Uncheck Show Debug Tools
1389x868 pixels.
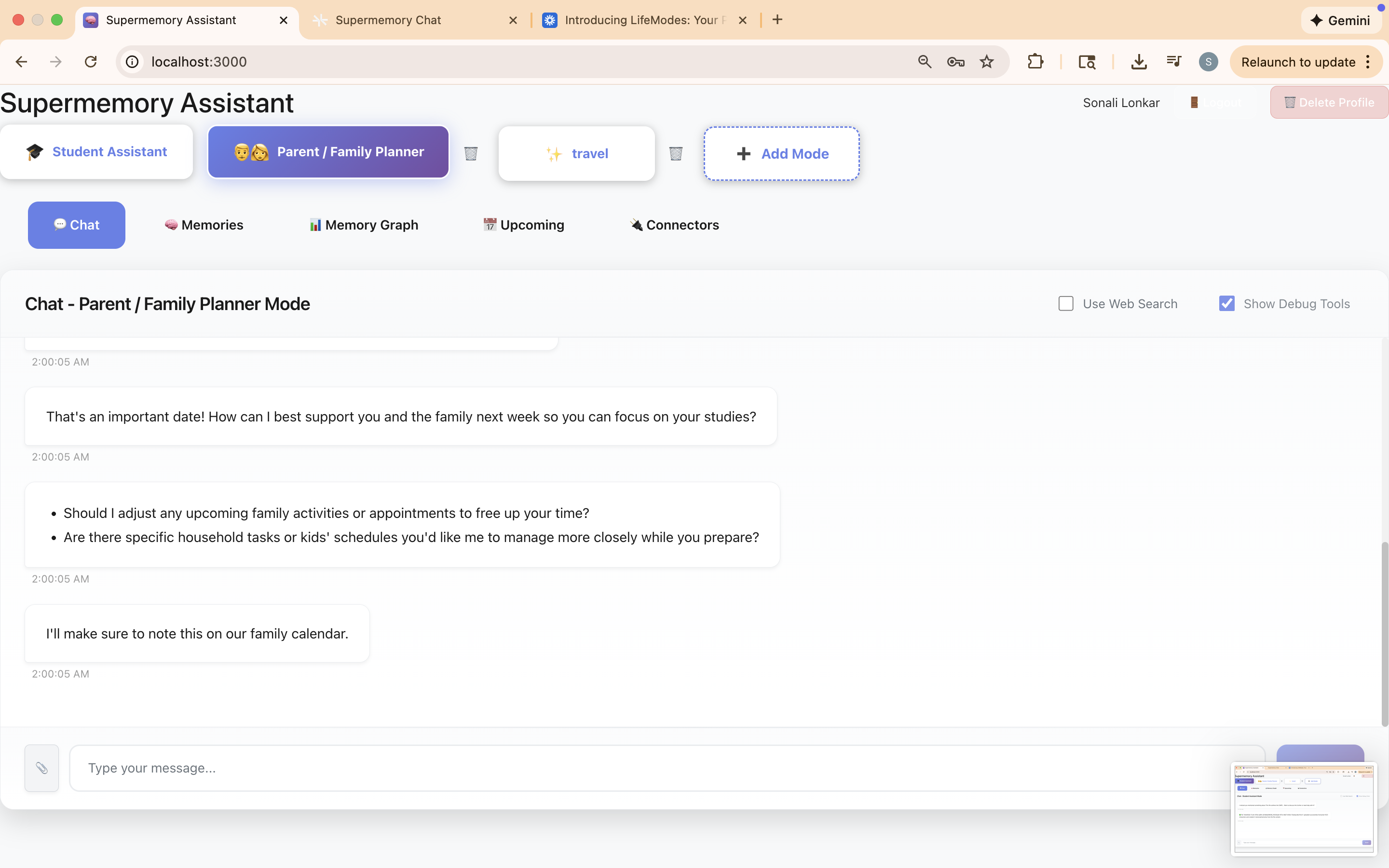(x=1226, y=304)
